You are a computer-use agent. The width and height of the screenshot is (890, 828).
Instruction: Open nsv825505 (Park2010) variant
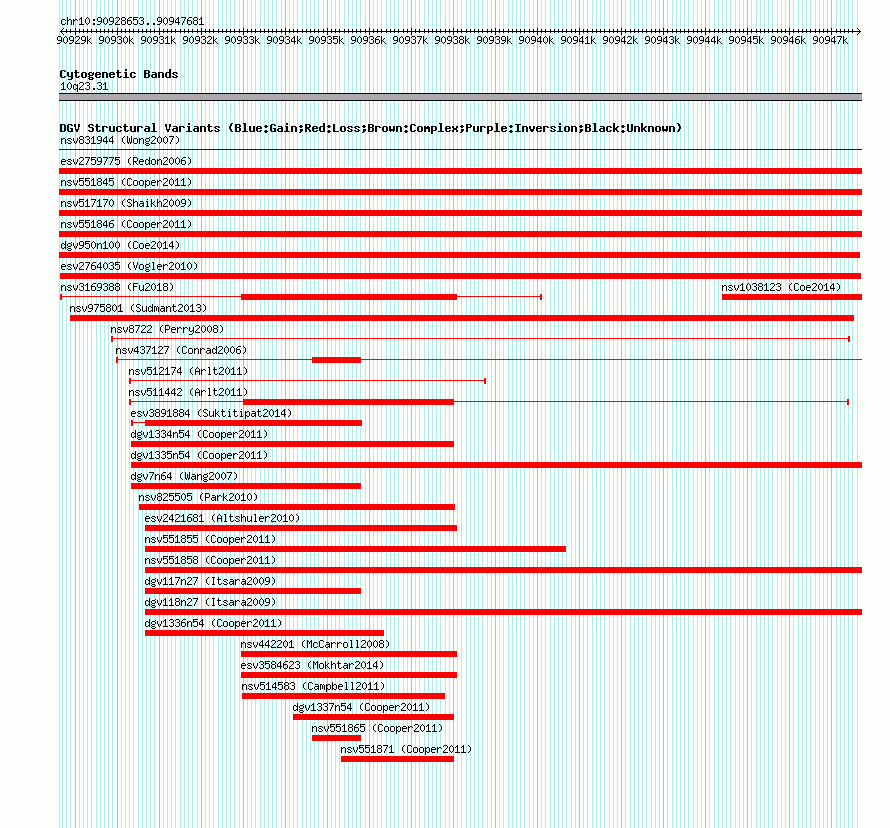point(198,497)
